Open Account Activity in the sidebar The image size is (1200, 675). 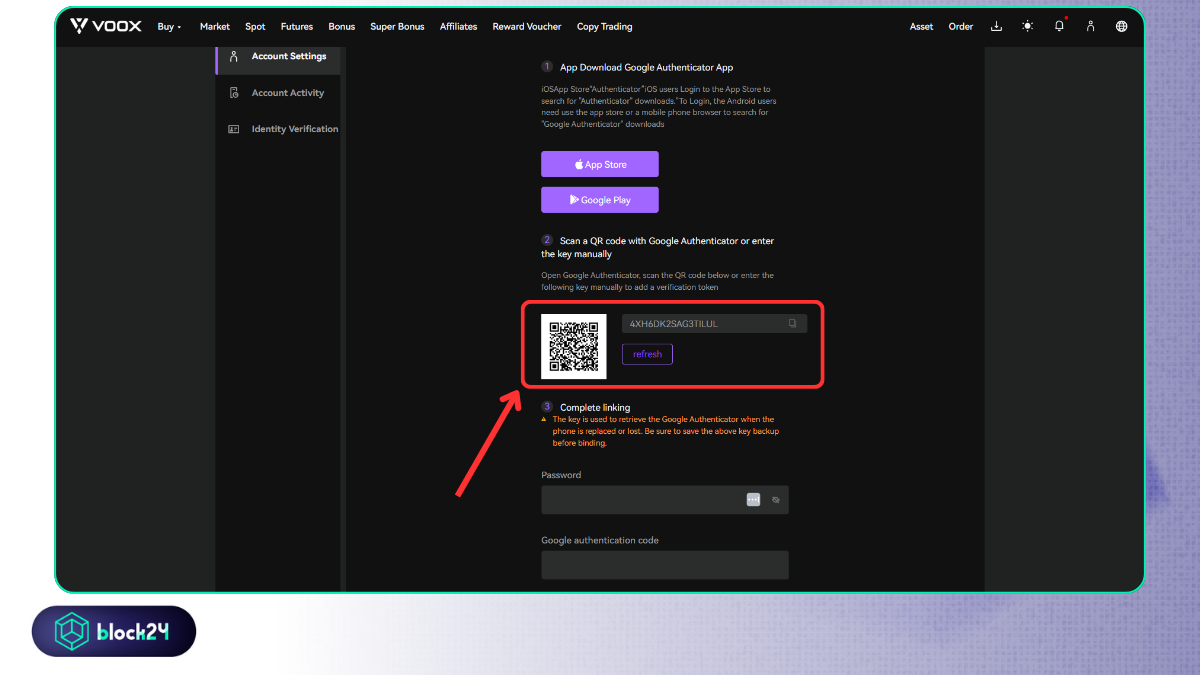[x=278, y=93]
